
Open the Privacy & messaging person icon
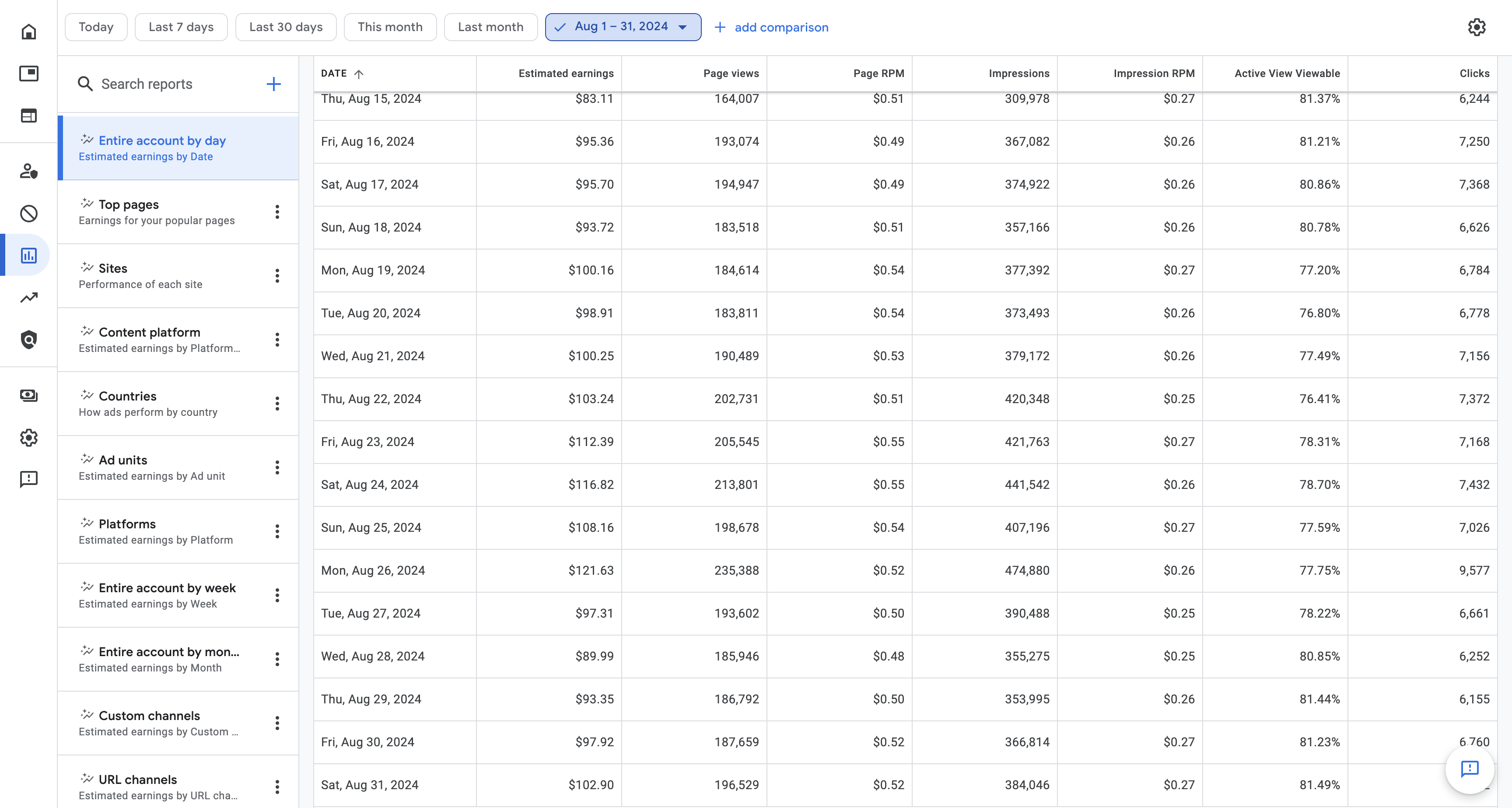[28, 171]
